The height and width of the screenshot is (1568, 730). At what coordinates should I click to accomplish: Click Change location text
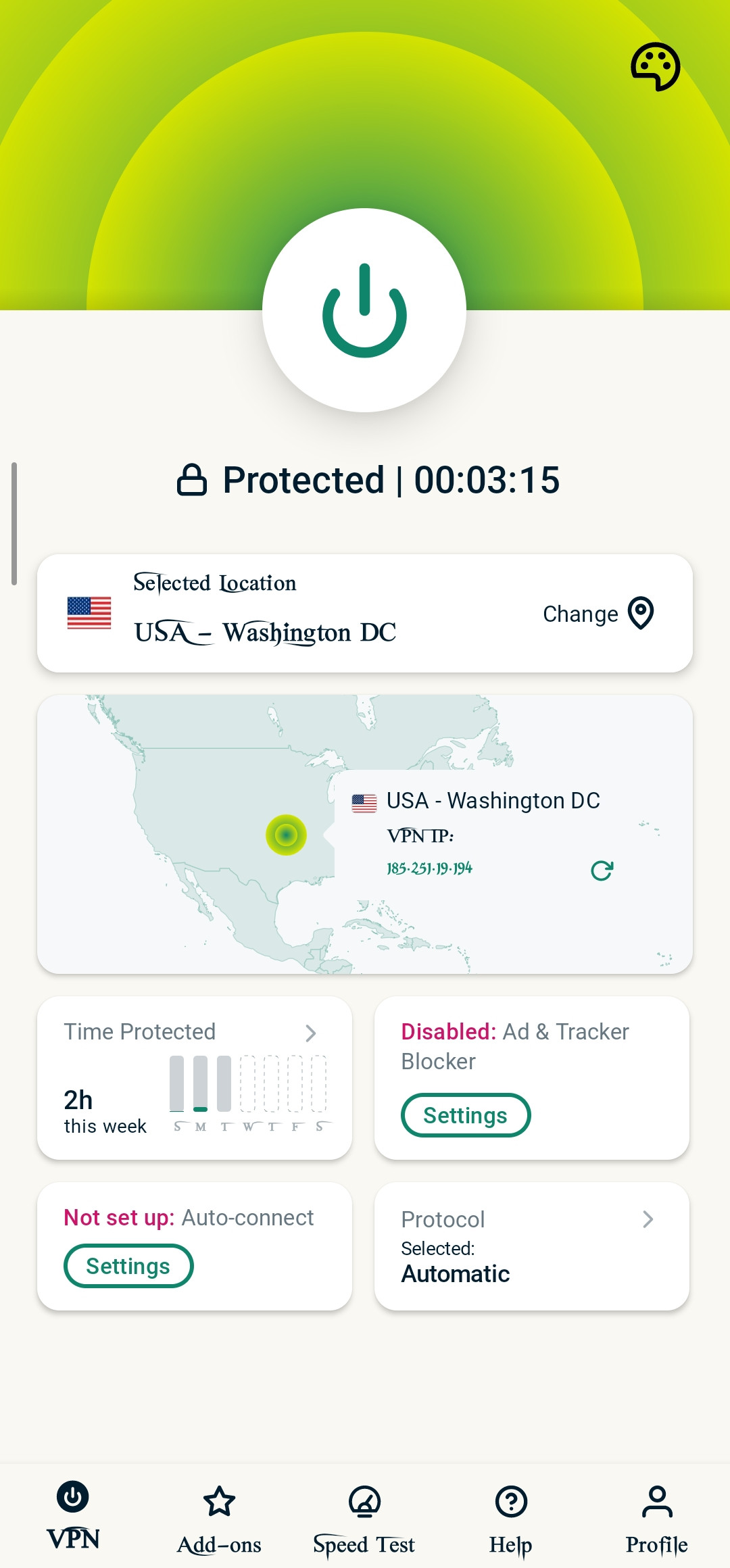click(580, 614)
